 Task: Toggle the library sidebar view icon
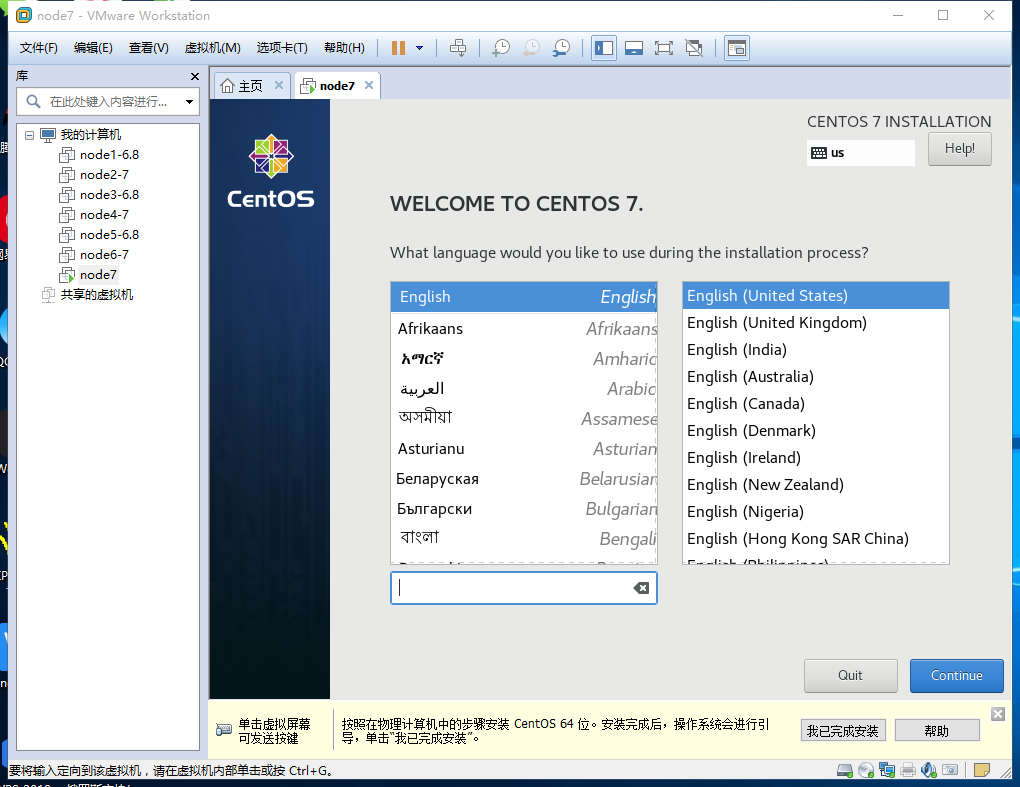pos(604,48)
